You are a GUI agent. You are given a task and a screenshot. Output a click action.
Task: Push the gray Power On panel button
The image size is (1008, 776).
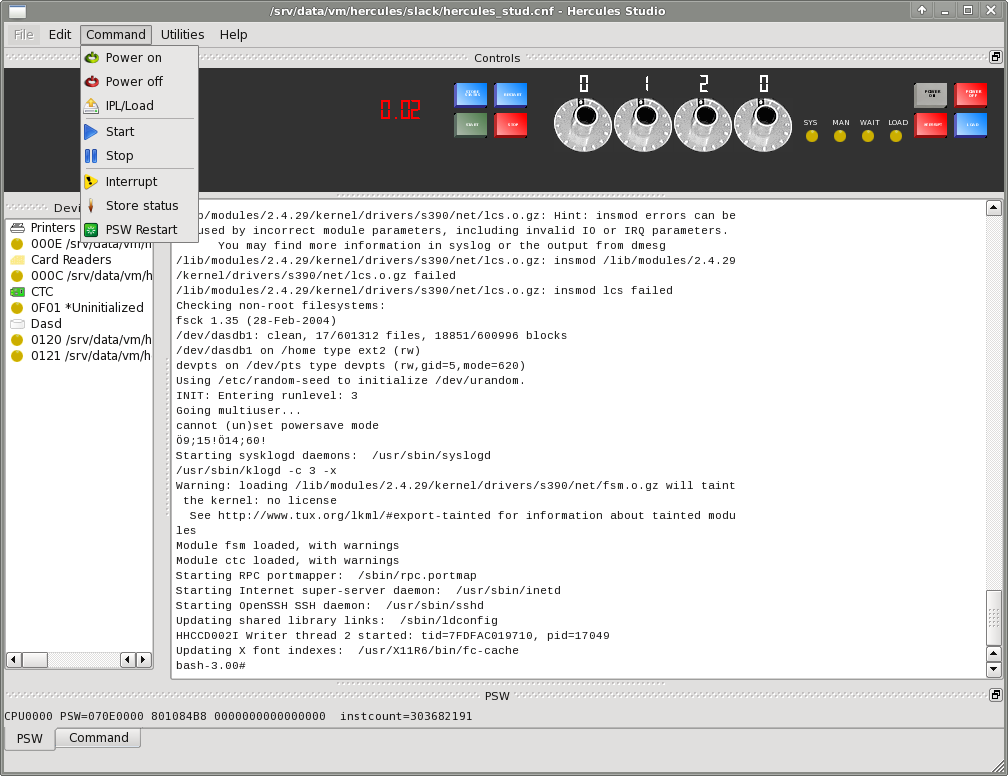point(931,94)
